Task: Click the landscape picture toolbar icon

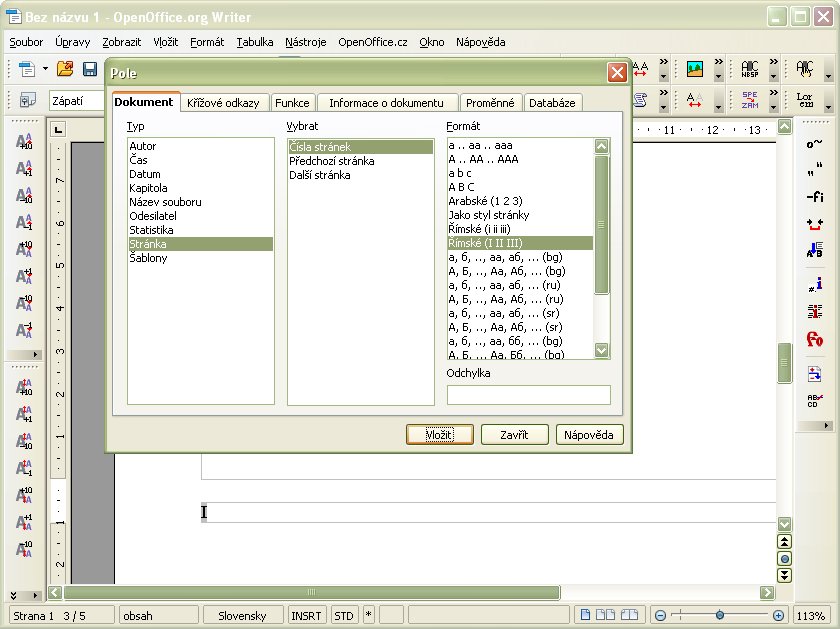Action: point(695,69)
